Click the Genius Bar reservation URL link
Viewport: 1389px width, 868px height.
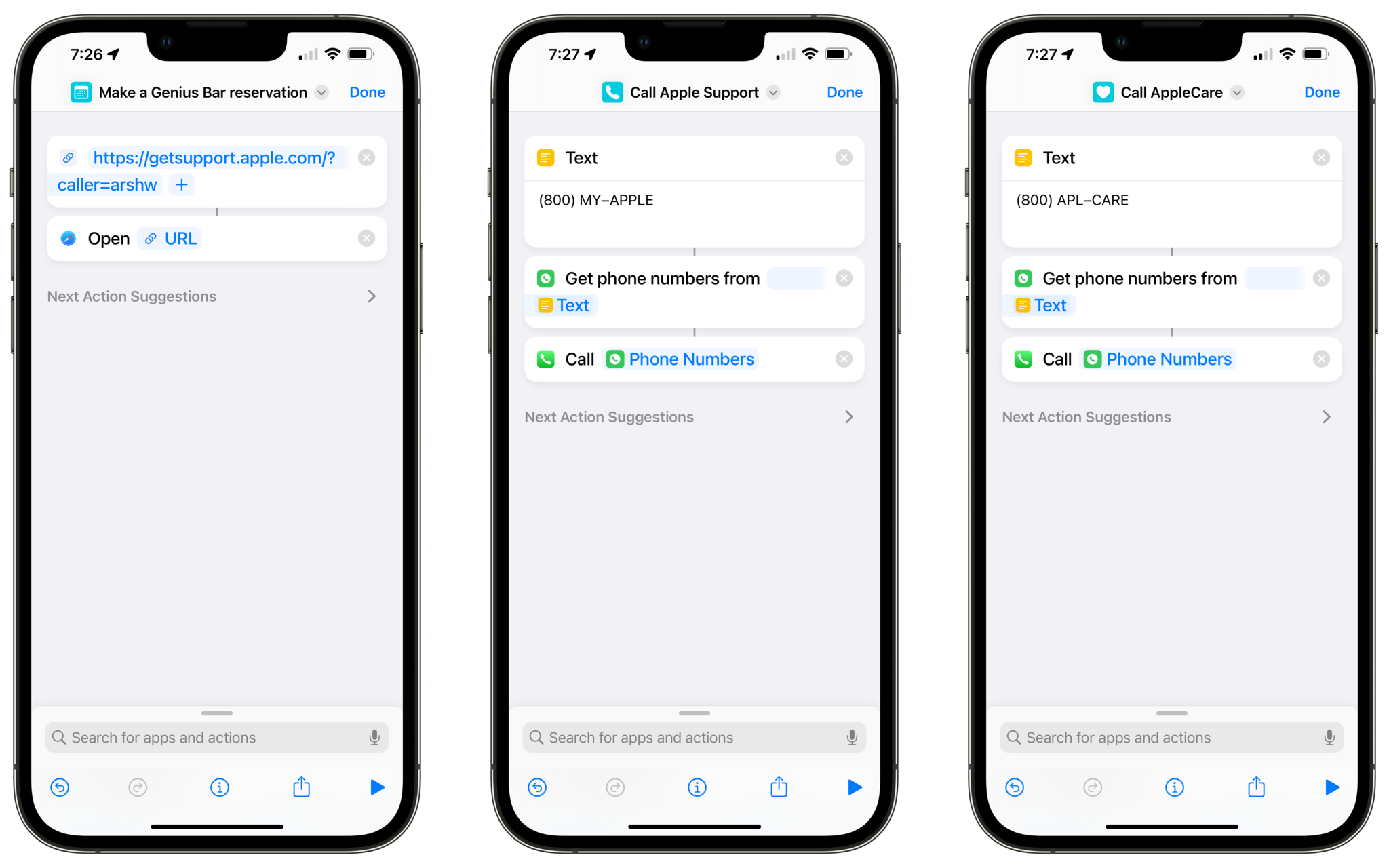pos(214,158)
